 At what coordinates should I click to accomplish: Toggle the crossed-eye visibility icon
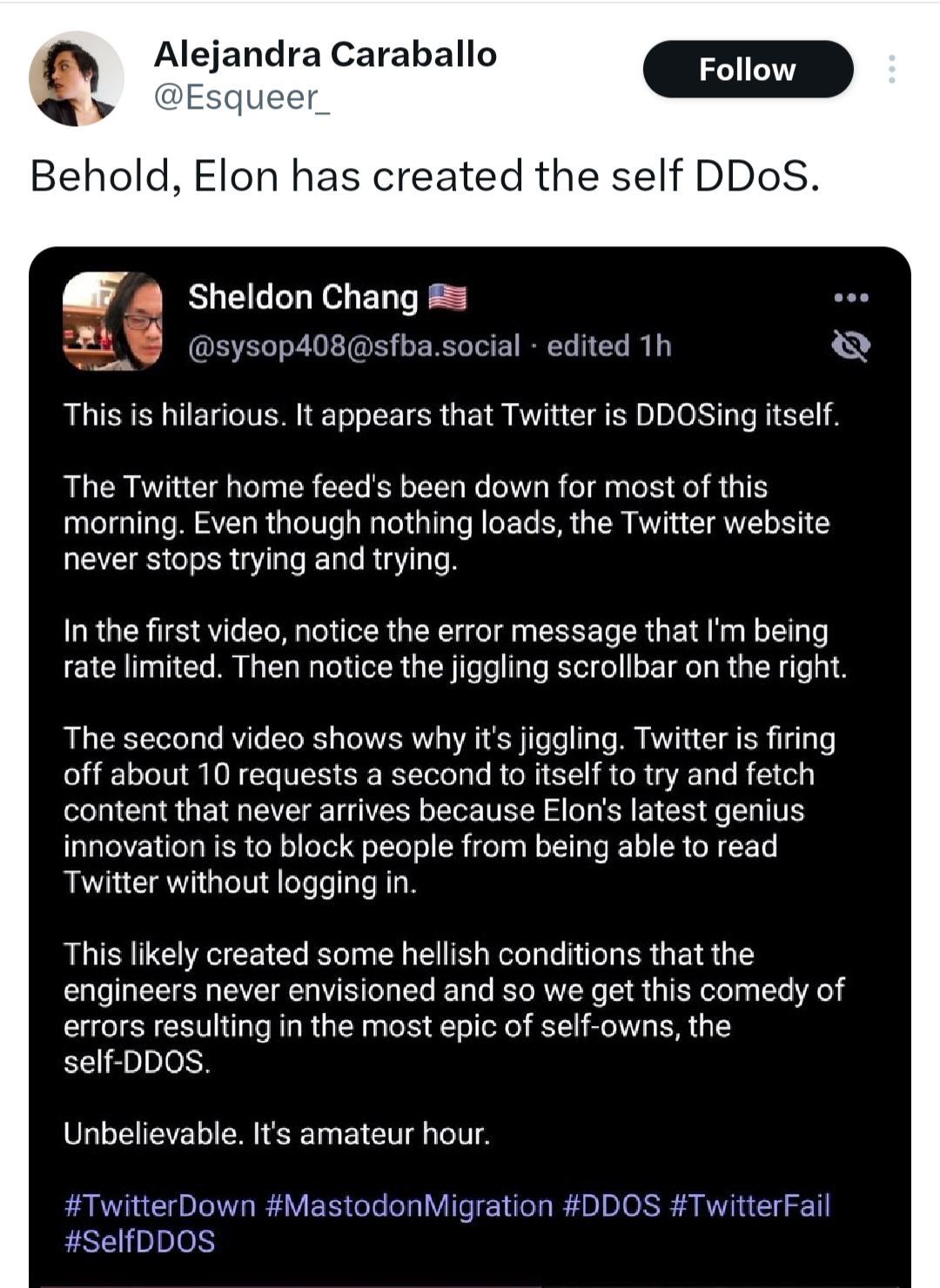[x=850, y=346]
